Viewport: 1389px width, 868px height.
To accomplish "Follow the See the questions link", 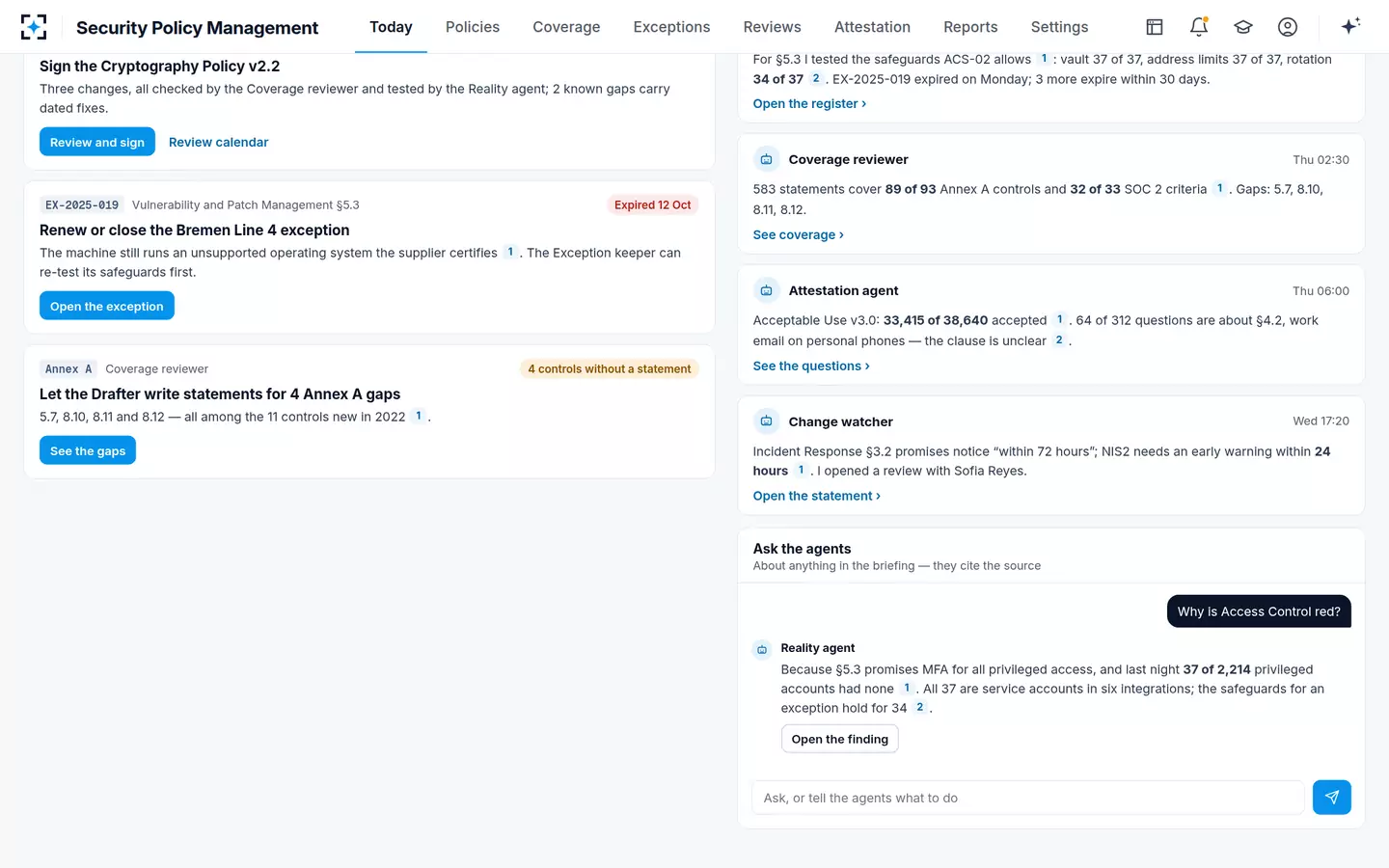I will (x=811, y=366).
